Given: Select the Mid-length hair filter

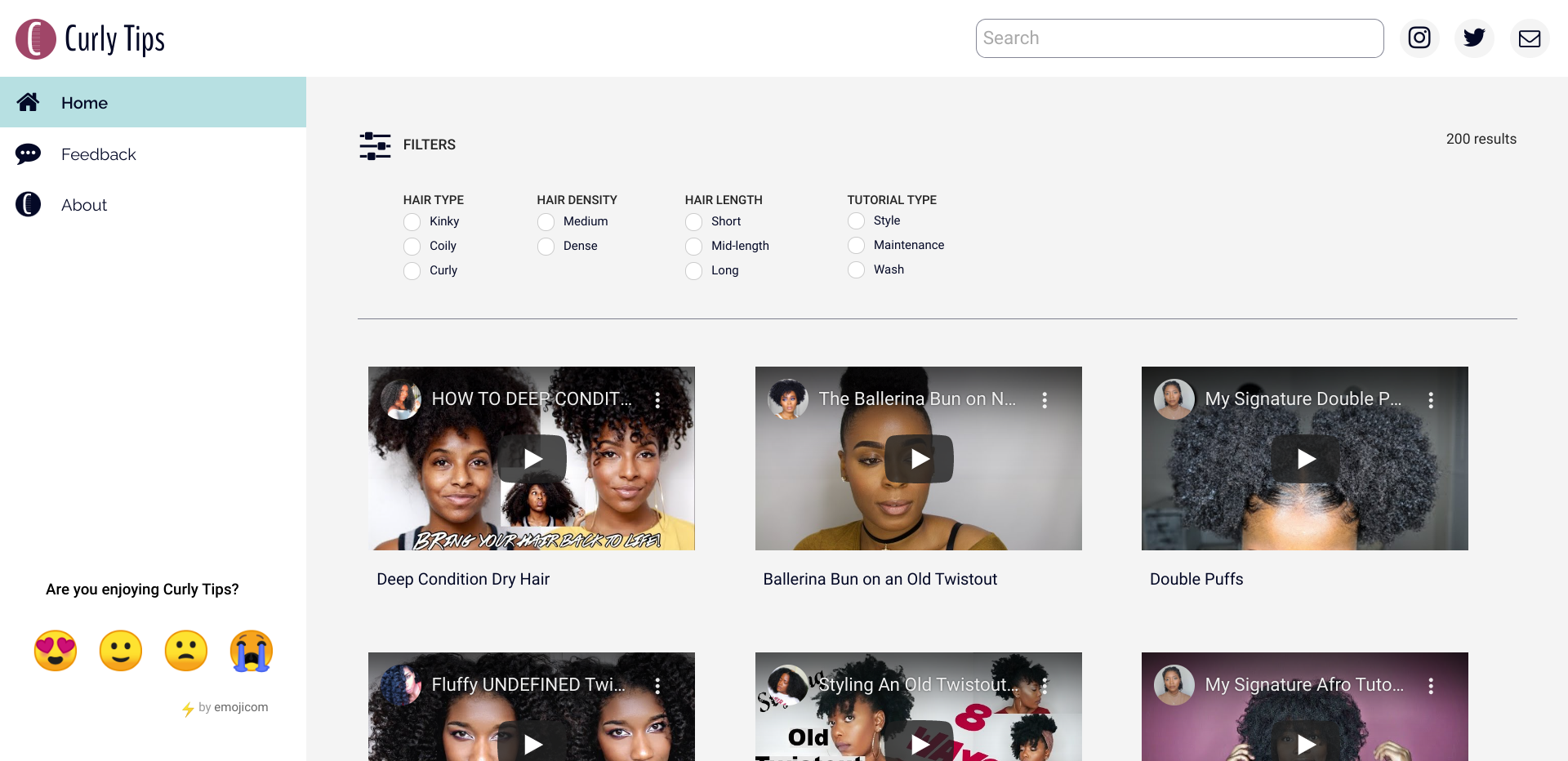Looking at the screenshot, I should click(x=694, y=247).
